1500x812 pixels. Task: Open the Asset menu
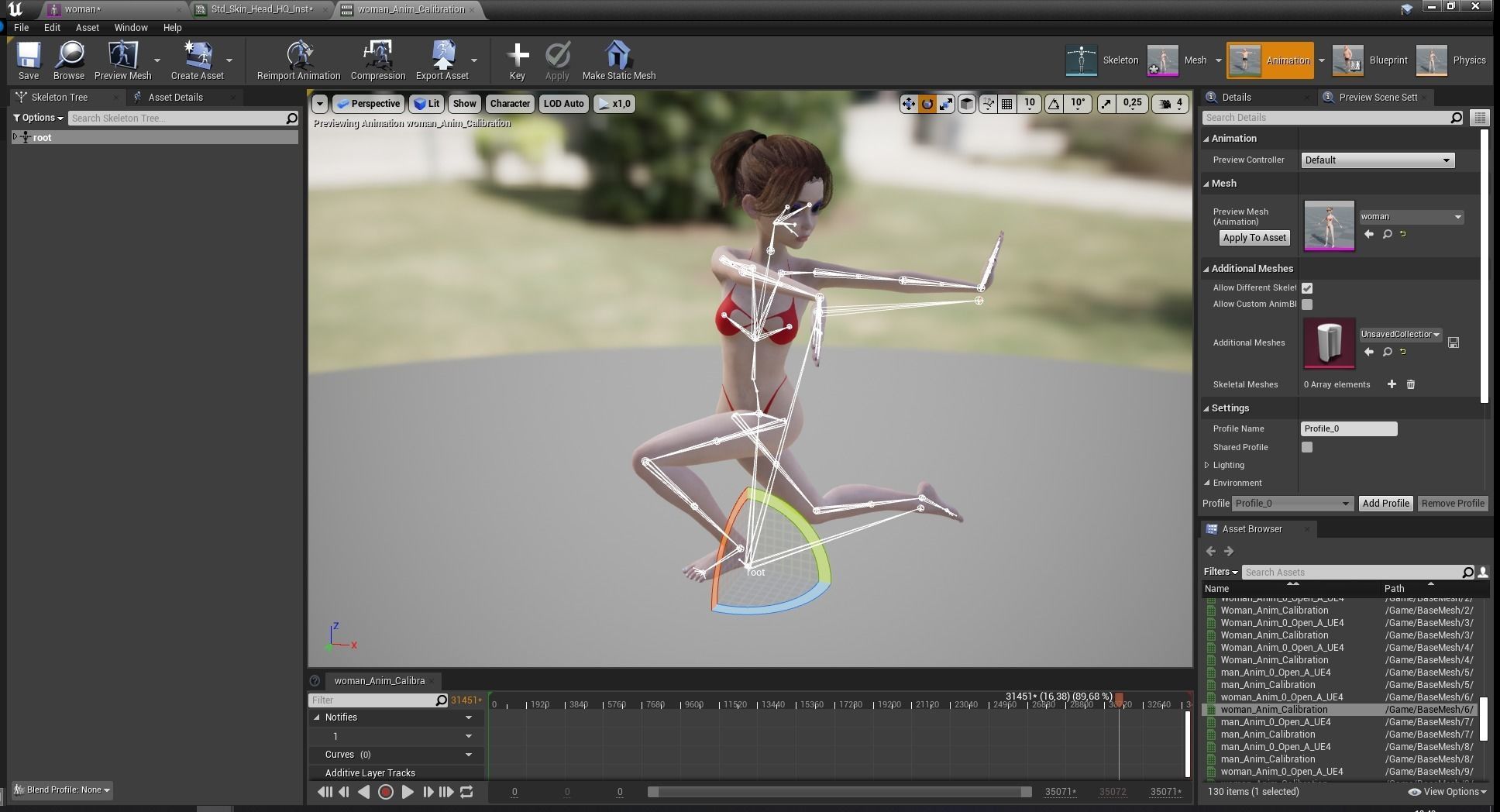click(87, 27)
